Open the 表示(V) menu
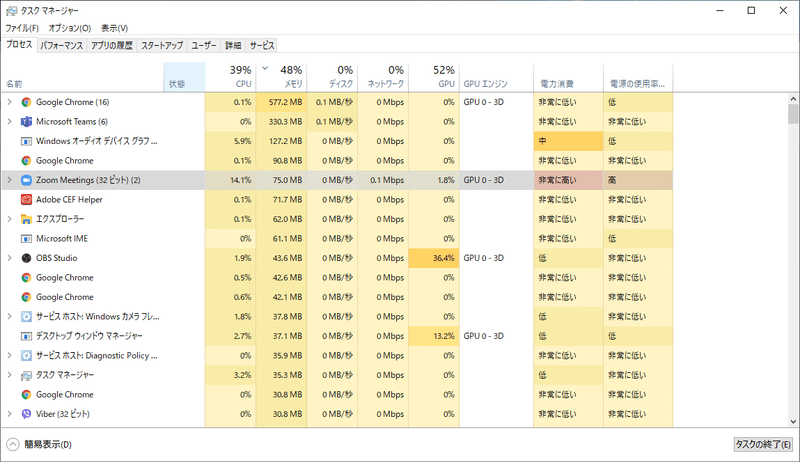Image resolution: width=800 pixels, height=462 pixels. pos(114,28)
